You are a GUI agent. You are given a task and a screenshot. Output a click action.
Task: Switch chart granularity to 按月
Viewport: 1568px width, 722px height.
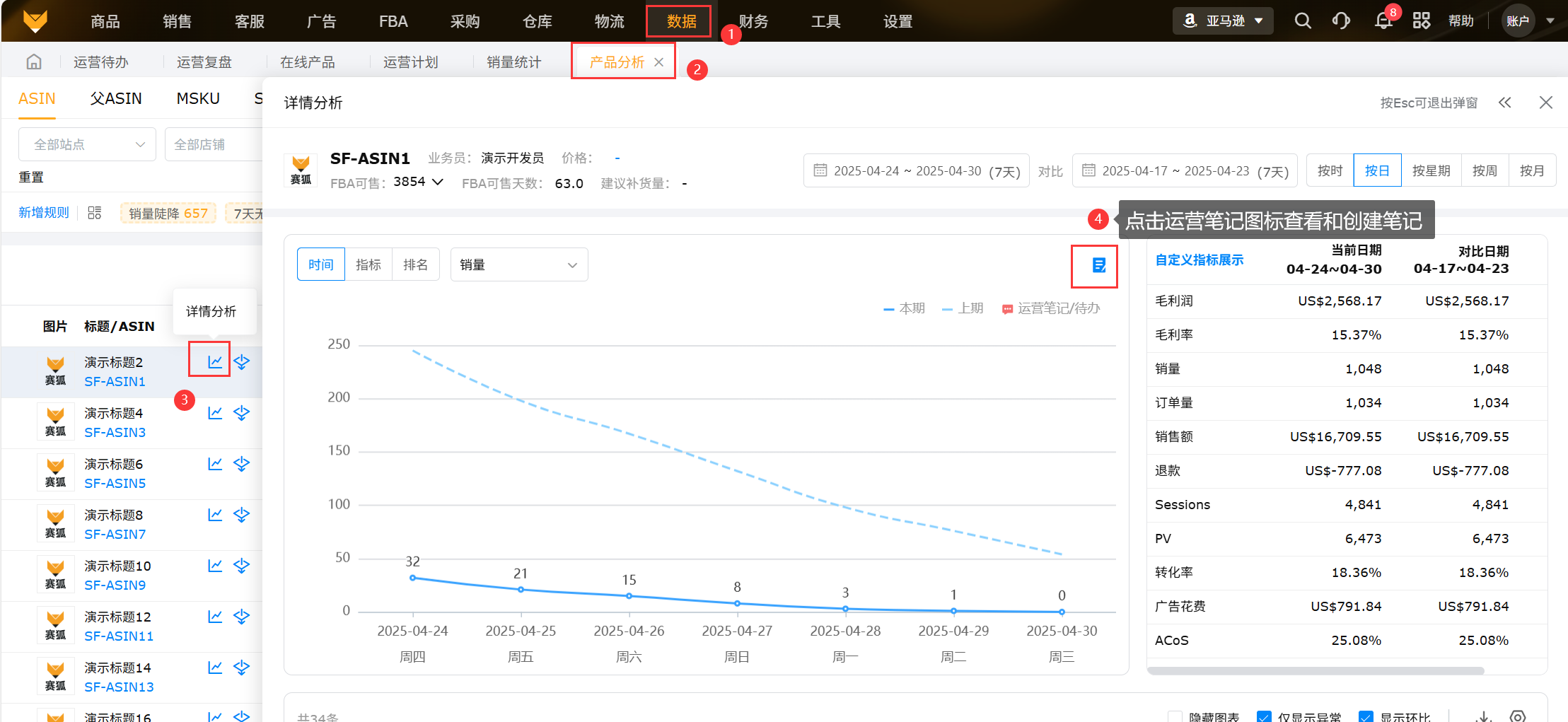(1532, 170)
